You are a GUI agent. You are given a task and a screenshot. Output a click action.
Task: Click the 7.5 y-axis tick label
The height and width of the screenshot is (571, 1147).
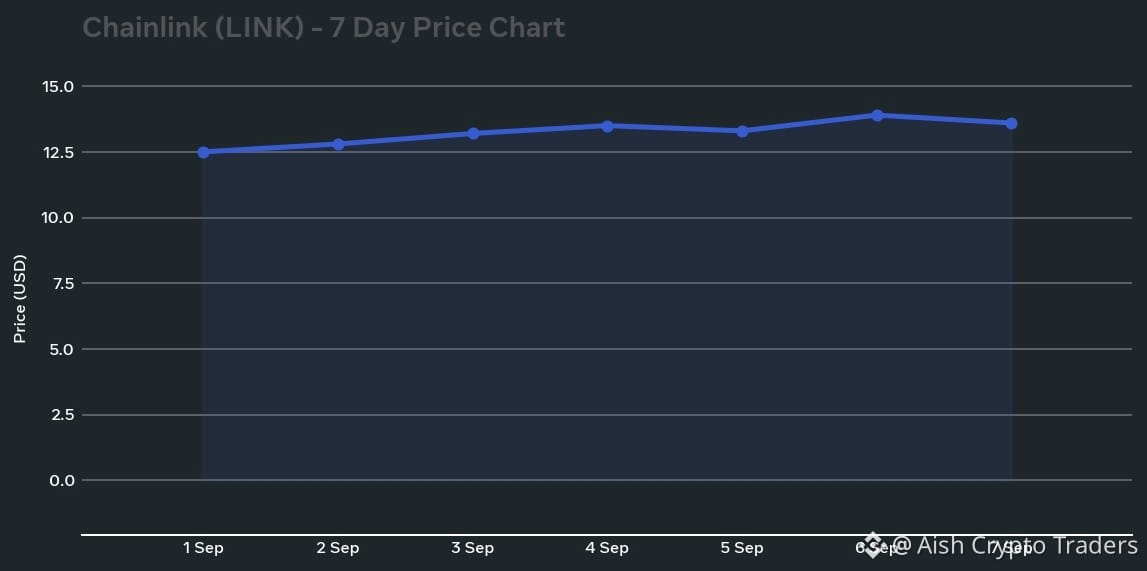pyautogui.click(x=62, y=283)
